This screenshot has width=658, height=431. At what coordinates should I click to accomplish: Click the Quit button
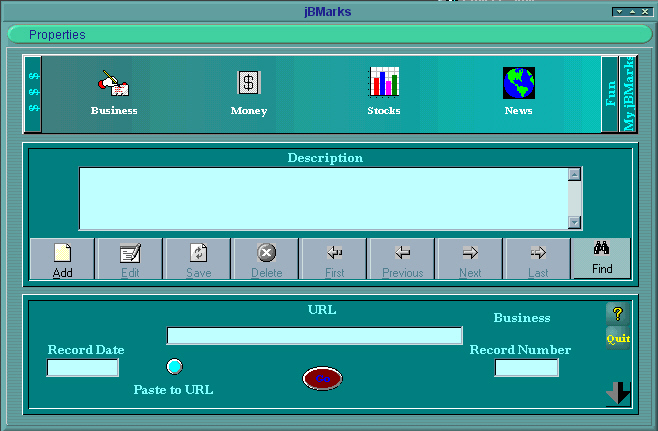[618, 338]
